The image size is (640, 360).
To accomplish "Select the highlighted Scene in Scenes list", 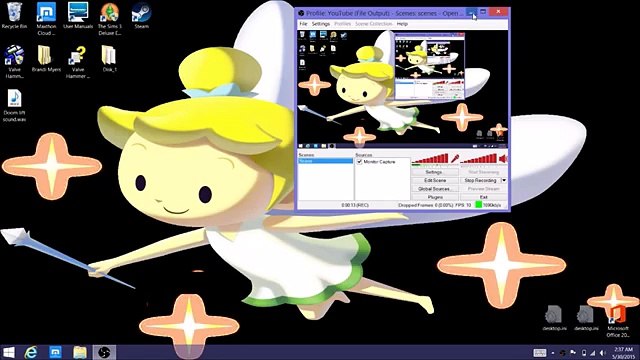I will [325, 161].
